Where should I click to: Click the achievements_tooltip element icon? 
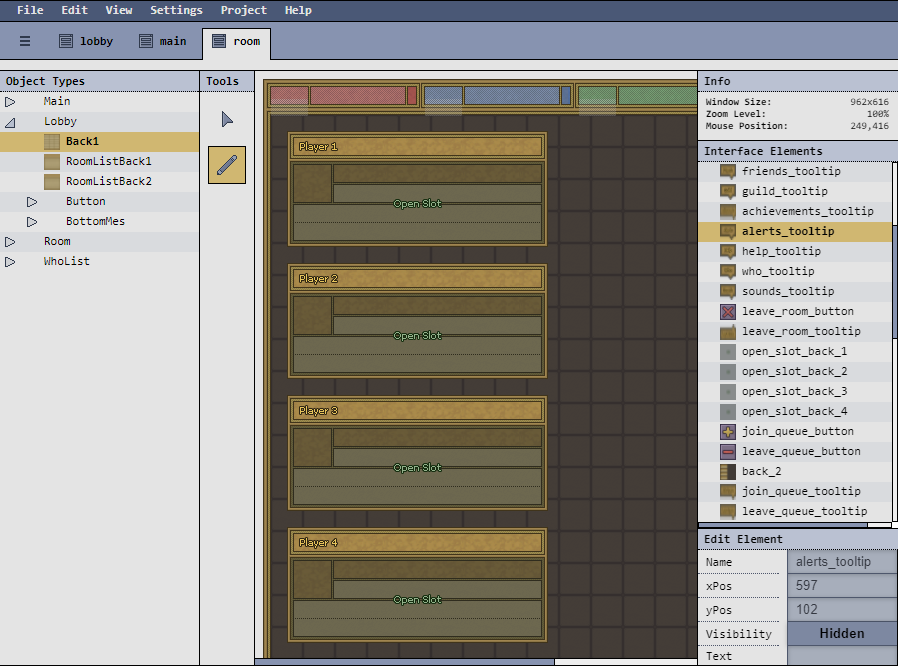[728, 211]
